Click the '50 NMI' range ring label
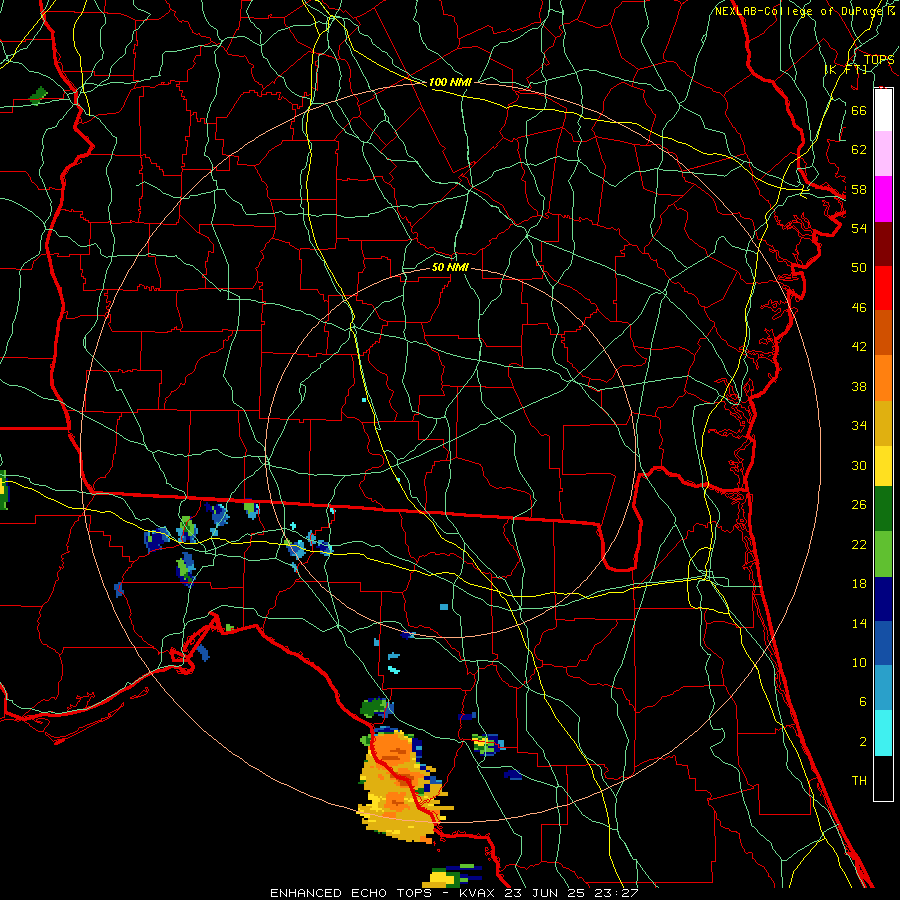 click(x=450, y=267)
